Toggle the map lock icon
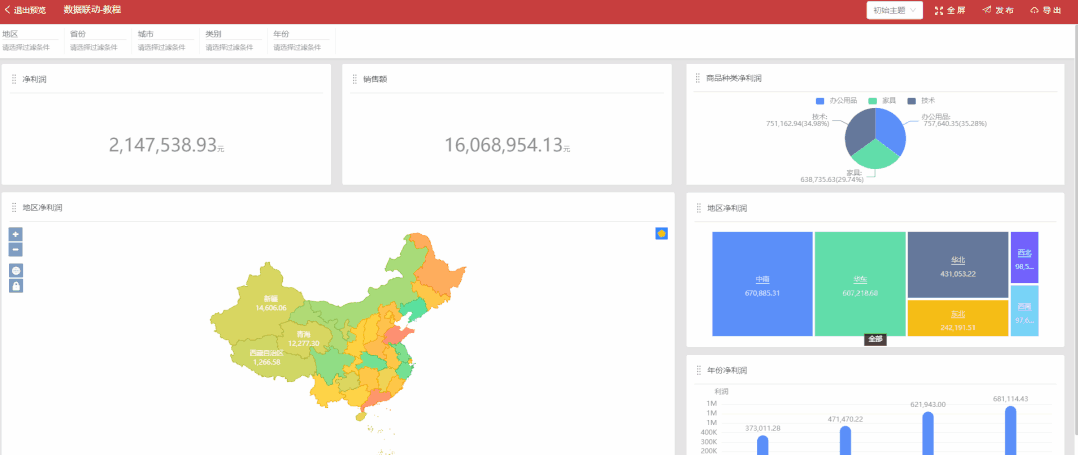1078x455 pixels. coord(15,286)
